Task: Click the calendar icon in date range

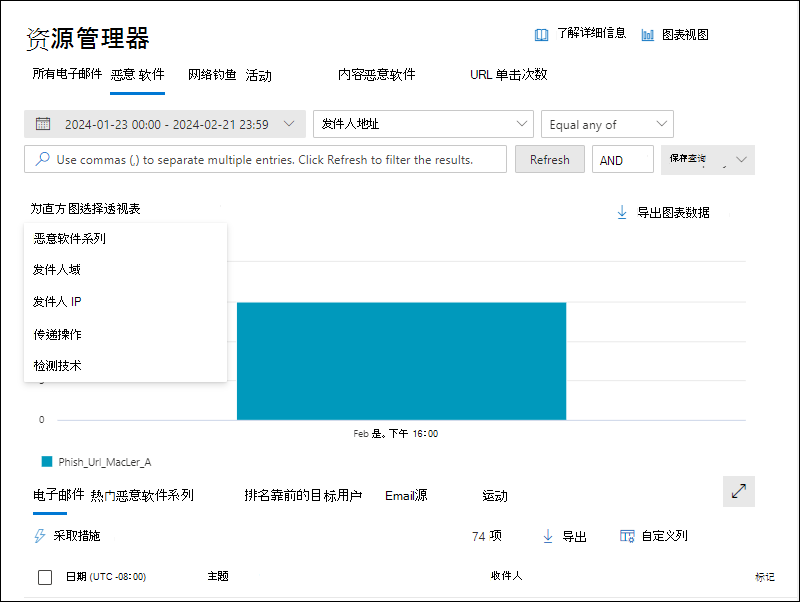Action: [43, 124]
